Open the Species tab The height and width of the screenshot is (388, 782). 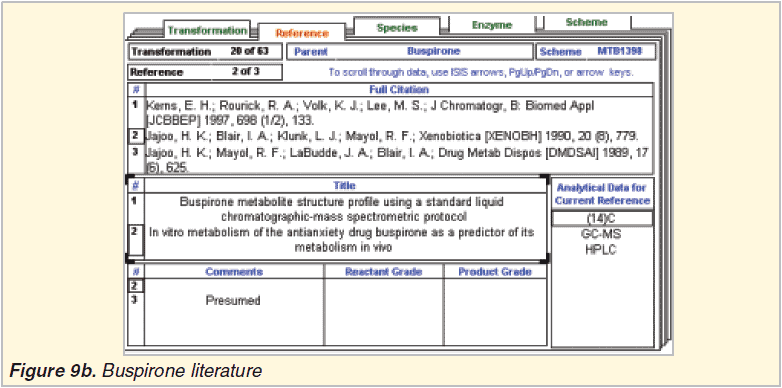(397, 27)
